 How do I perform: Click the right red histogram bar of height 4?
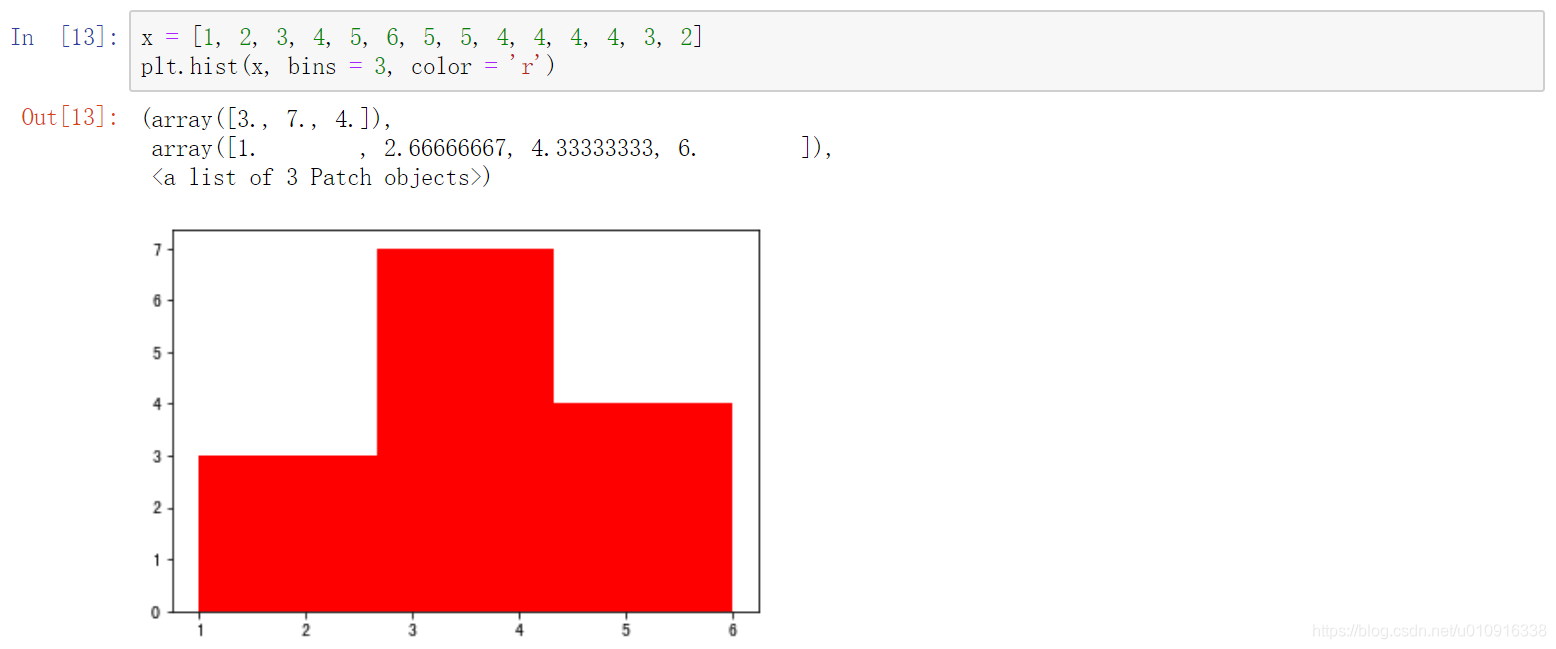(643, 507)
